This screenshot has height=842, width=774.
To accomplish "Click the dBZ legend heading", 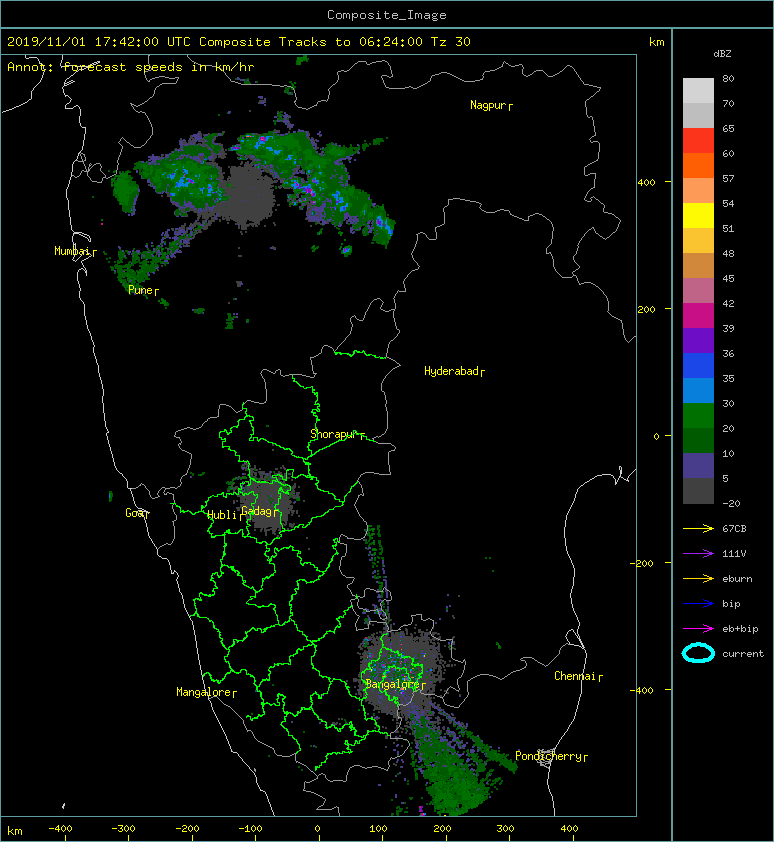I will (722, 54).
